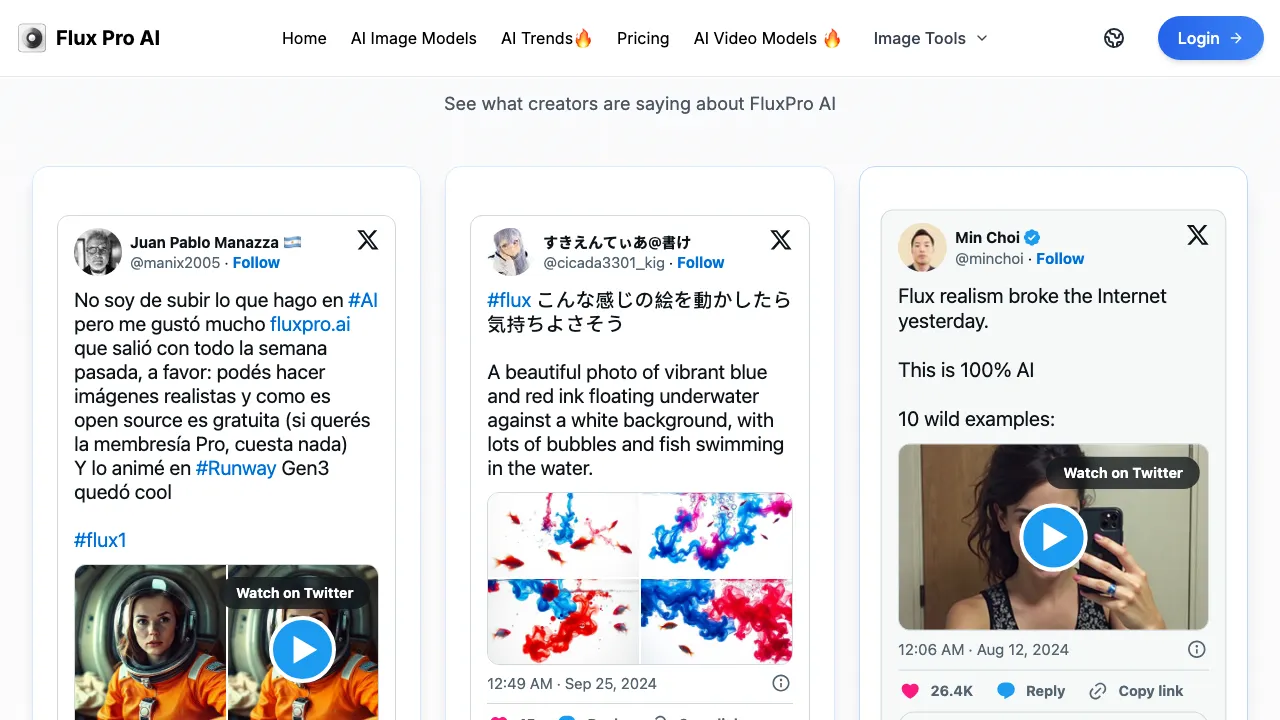Play the selfie video in Min Choi's tweet
Viewport: 1280px width, 720px height.
coord(1053,537)
